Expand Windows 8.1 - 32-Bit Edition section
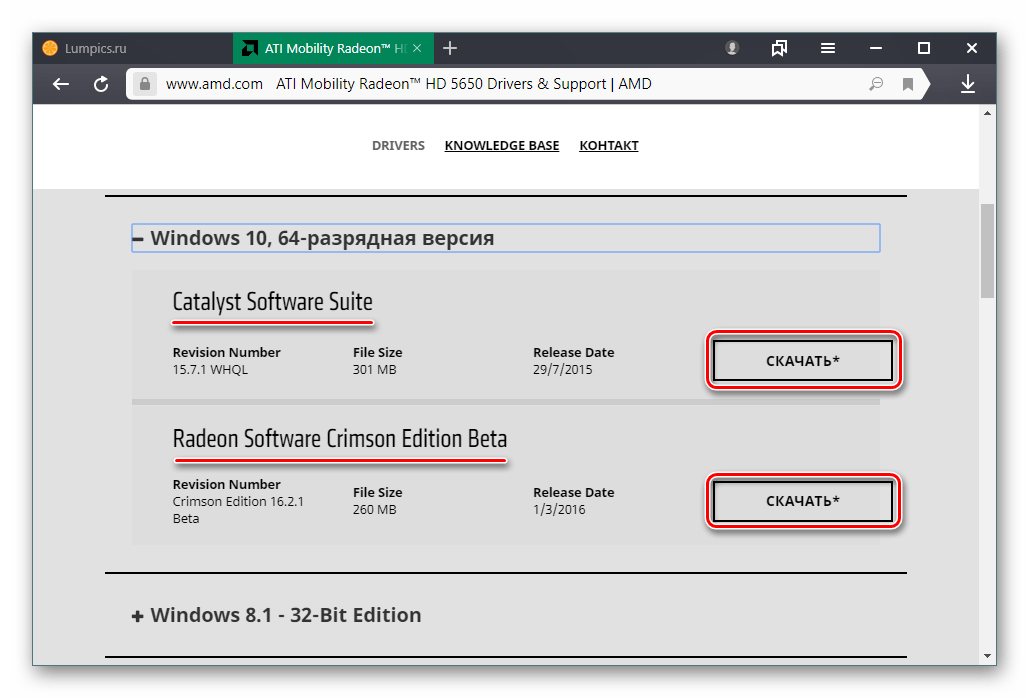1029x698 pixels. point(276,615)
